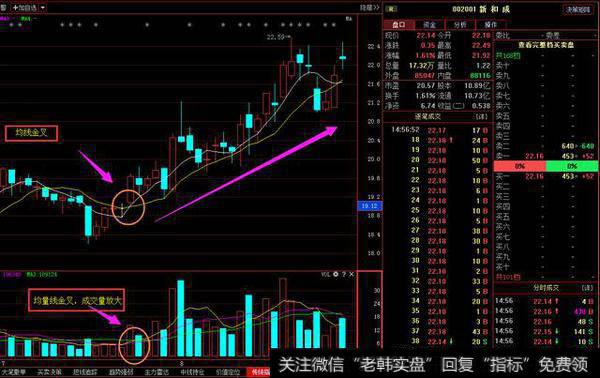Click the 分时成交 section header
The height and width of the screenshot is (378, 600).
click(x=546, y=288)
